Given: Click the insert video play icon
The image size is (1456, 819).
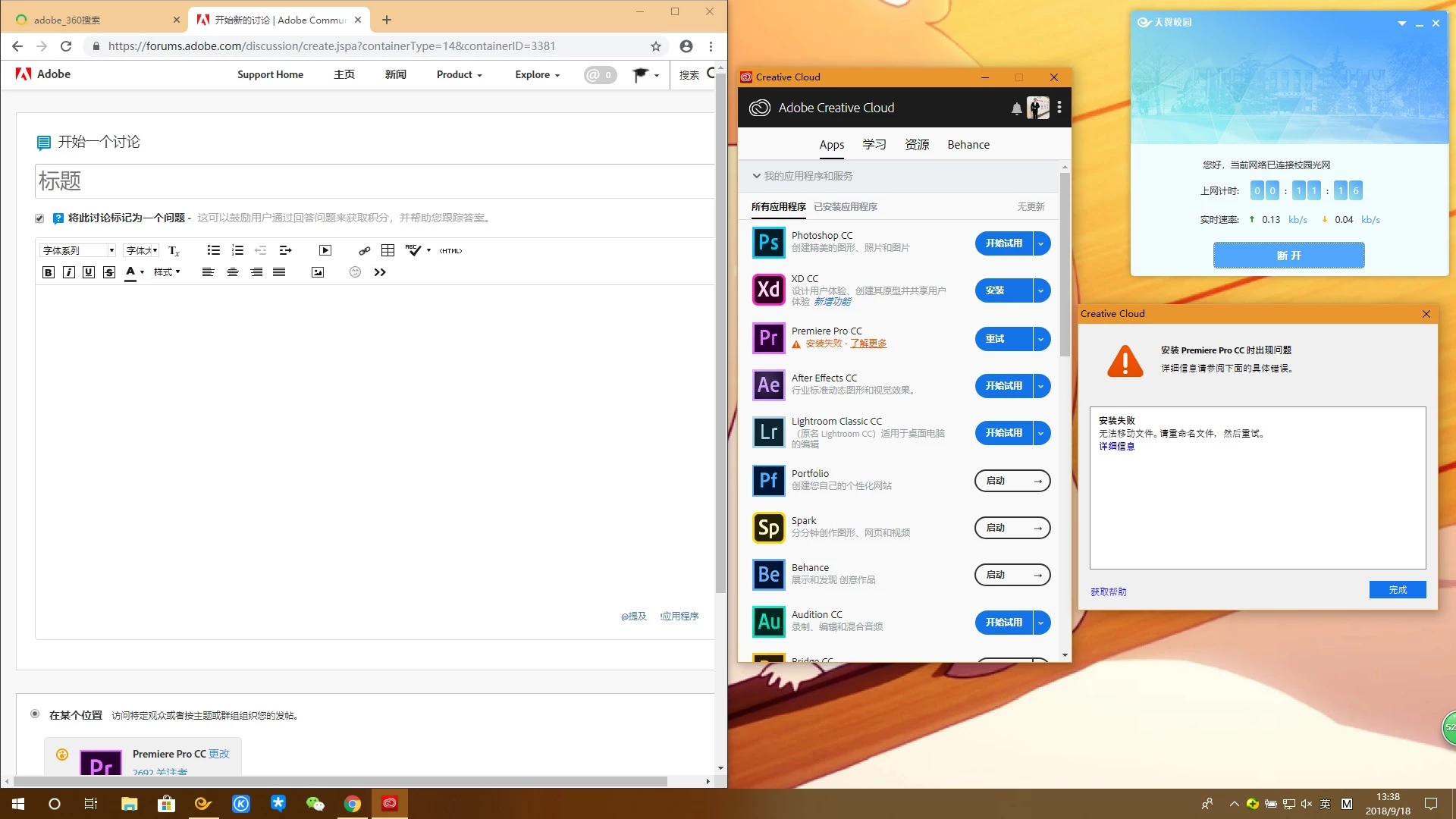Looking at the screenshot, I should click(x=325, y=250).
